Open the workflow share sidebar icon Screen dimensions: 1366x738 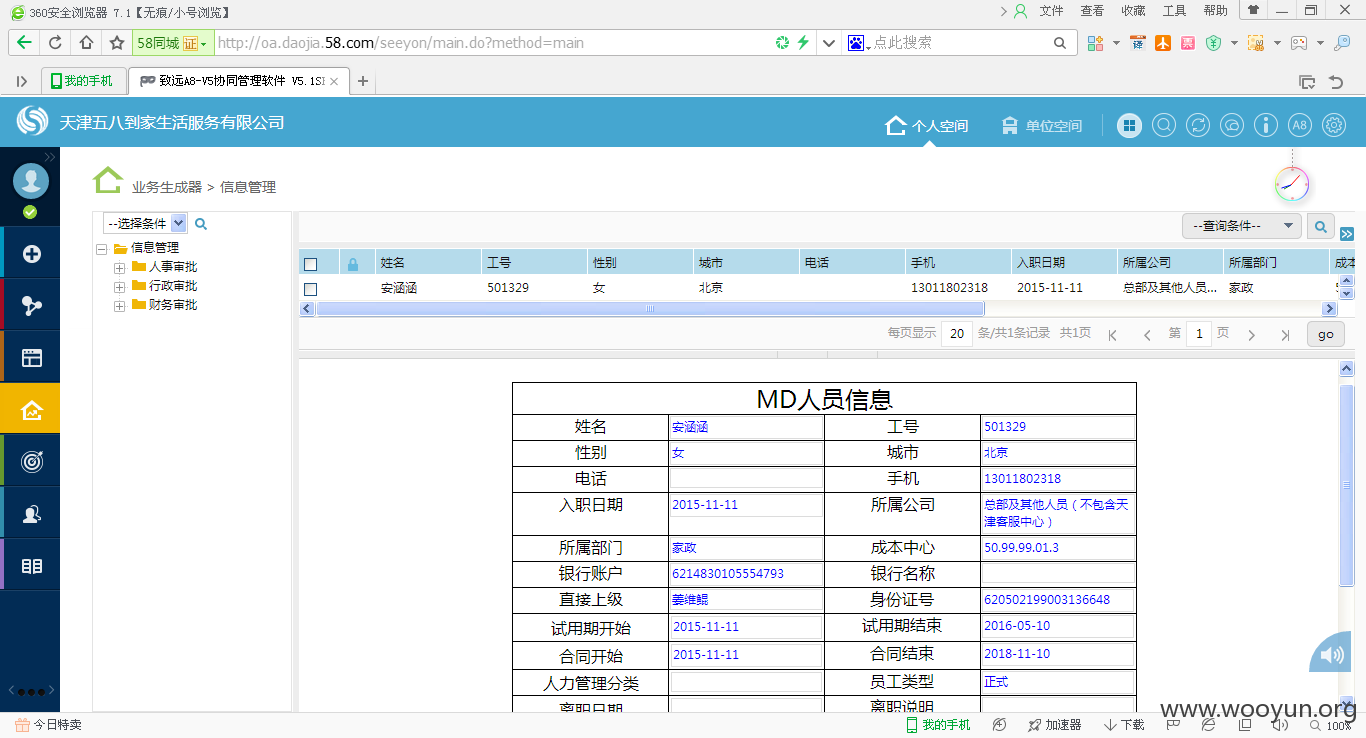point(31,306)
